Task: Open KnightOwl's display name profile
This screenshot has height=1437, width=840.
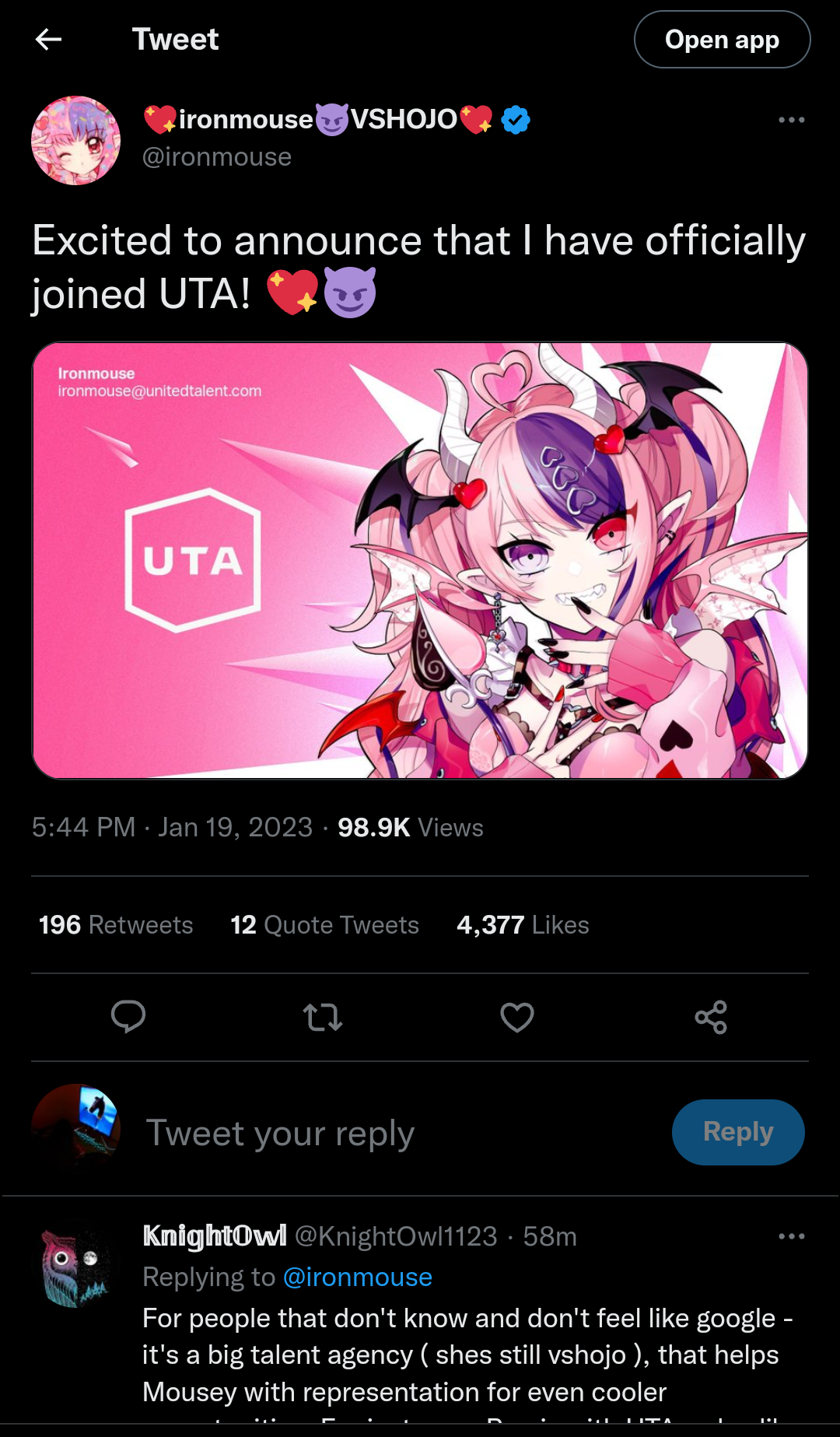Action: [215, 1236]
